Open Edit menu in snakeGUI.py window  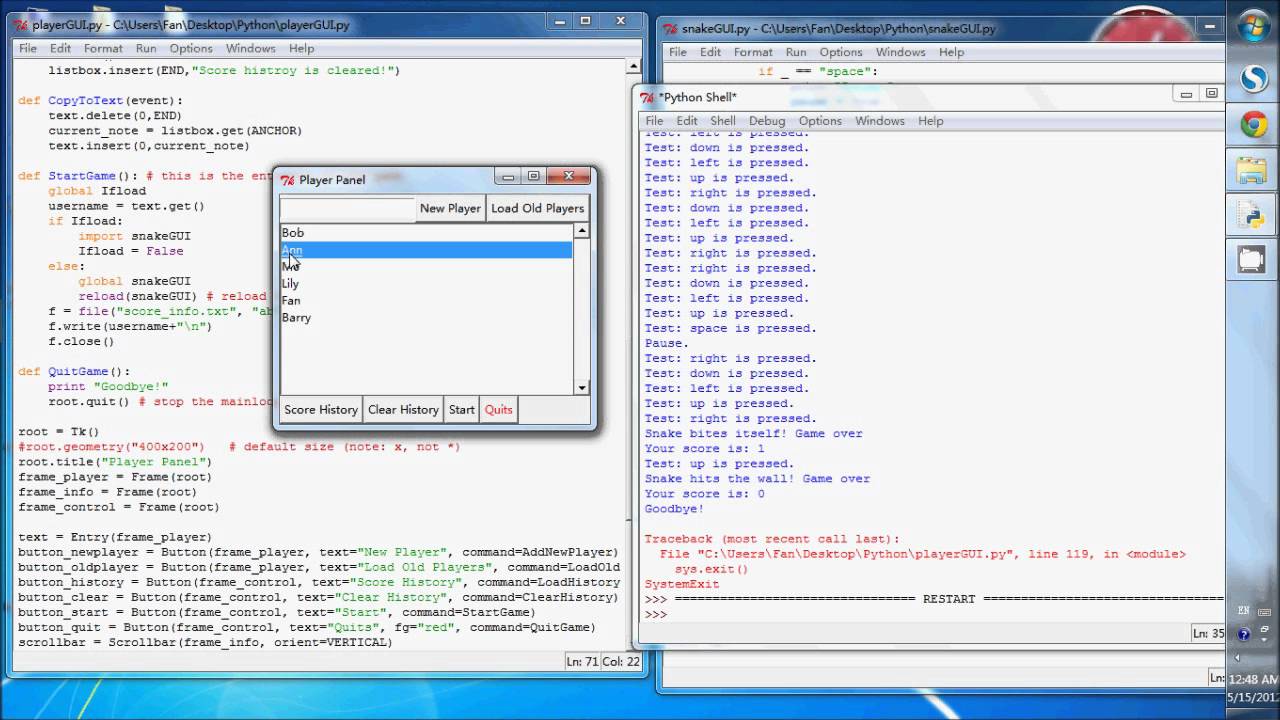pyautogui.click(x=710, y=52)
